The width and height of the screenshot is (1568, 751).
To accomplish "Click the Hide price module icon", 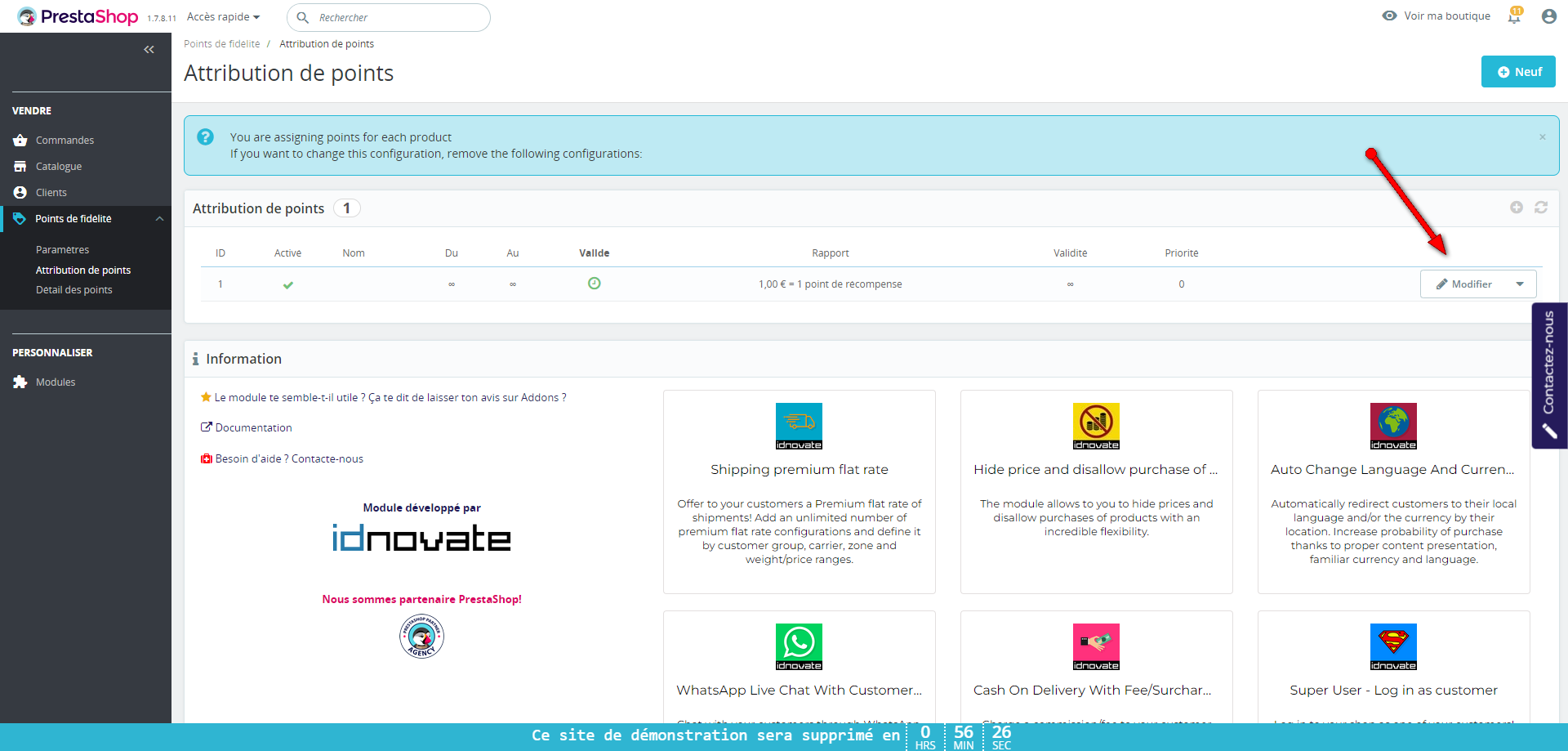I will (1096, 426).
